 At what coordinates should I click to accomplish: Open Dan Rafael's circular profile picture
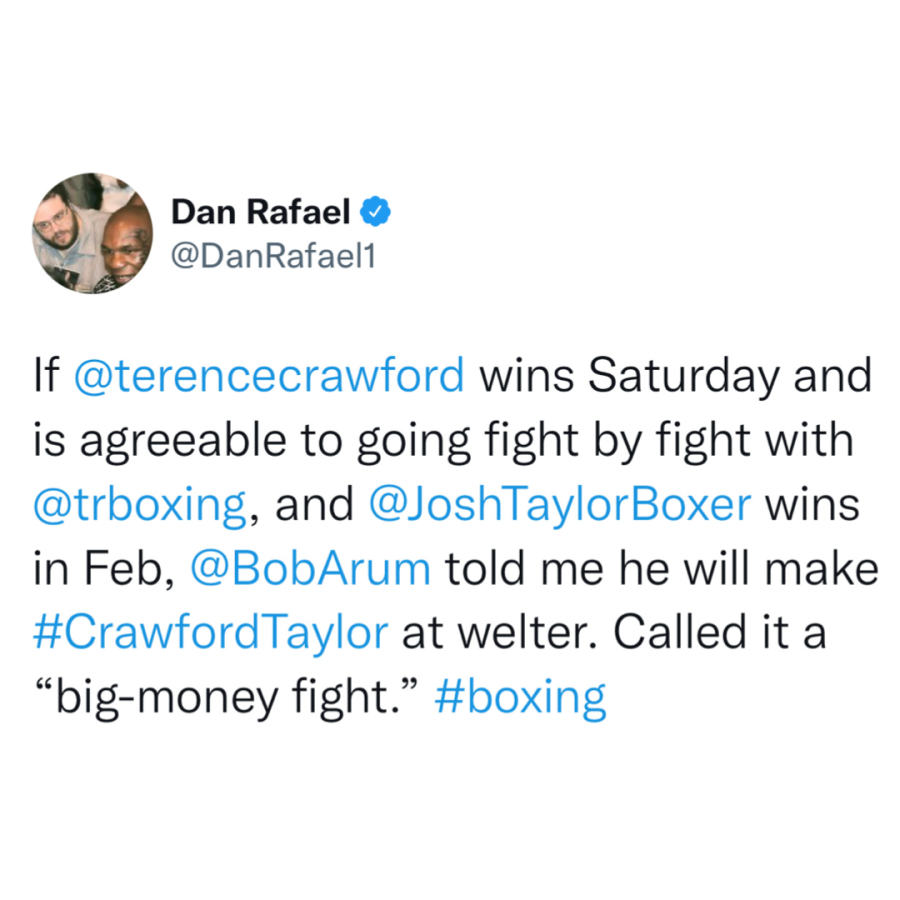tap(92, 233)
